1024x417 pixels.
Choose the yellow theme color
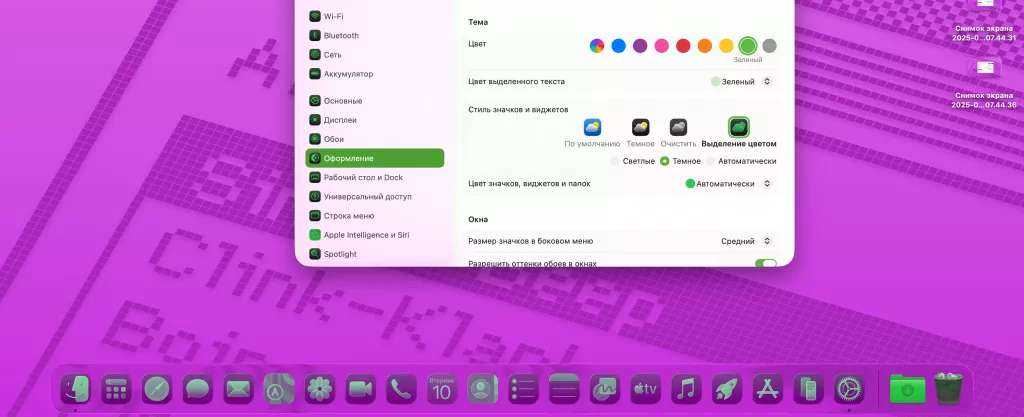tap(726, 46)
